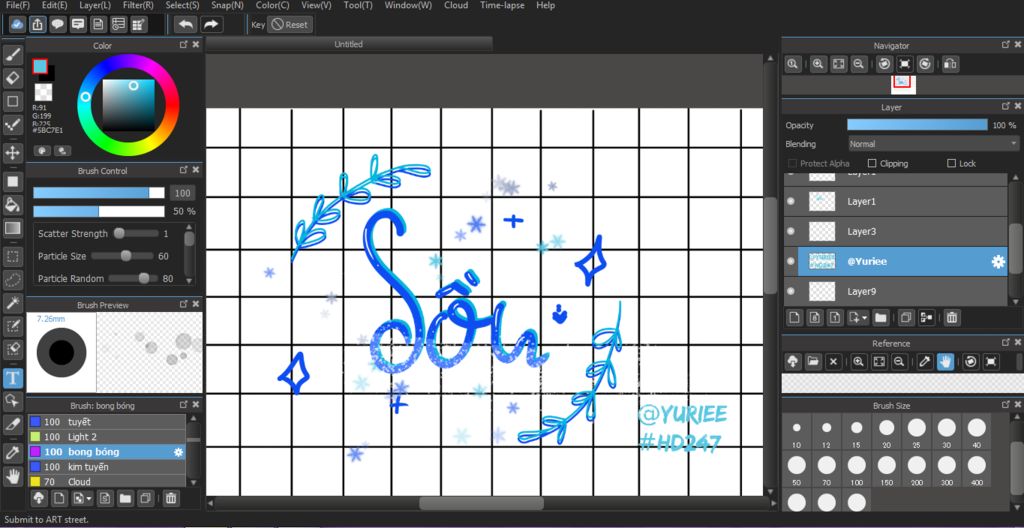The image size is (1024, 528).
Task: Rotate canvas right in Navigator
Action: point(925,64)
